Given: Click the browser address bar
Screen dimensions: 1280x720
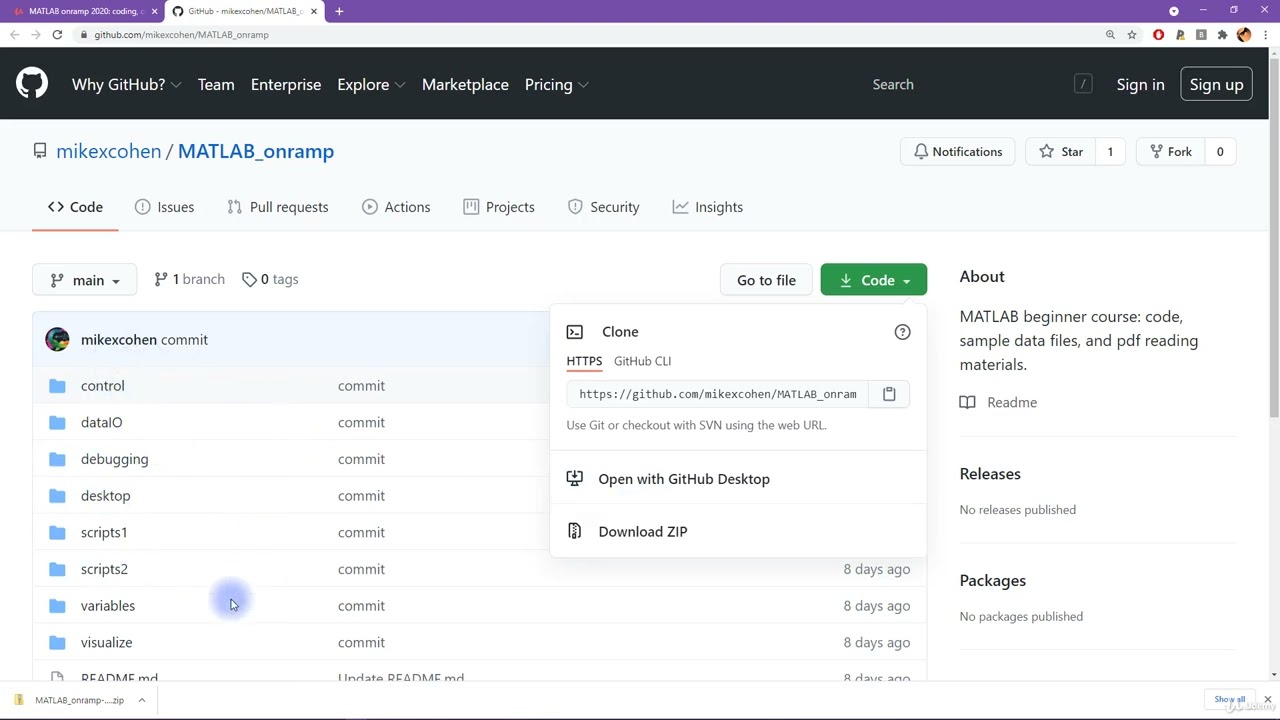Looking at the screenshot, I should pyautogui.click(x=590, y=35).
